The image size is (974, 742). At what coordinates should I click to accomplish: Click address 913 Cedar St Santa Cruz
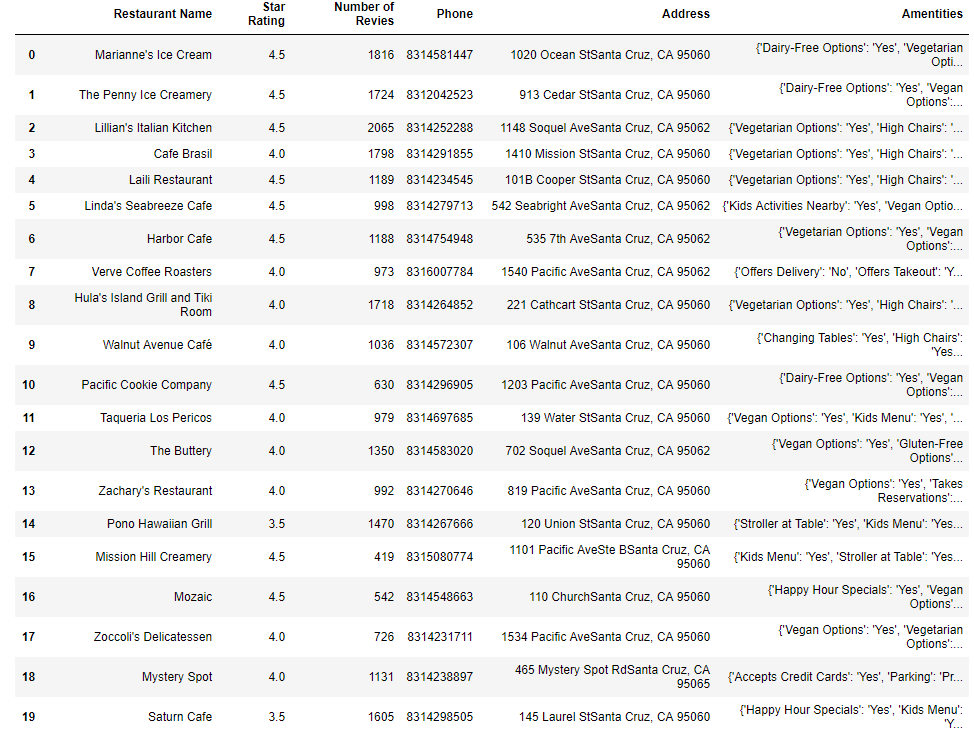pos(614,95)
